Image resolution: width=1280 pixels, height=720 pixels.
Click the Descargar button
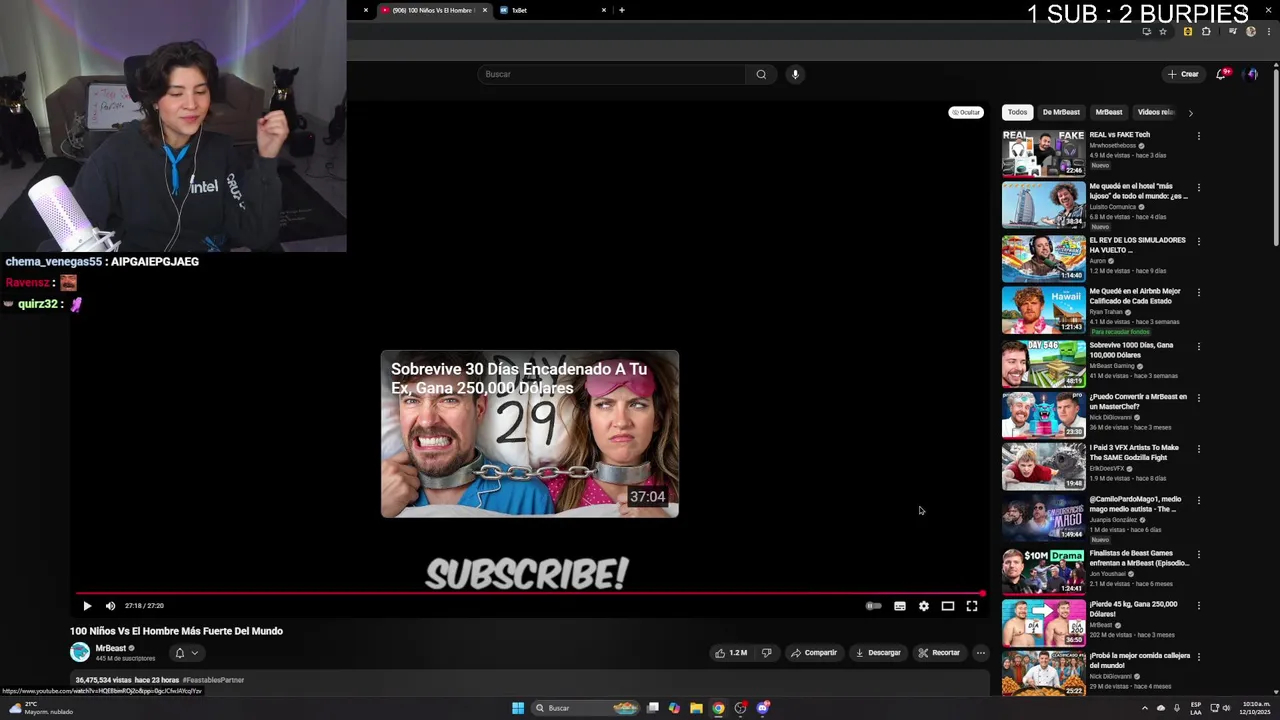[877, 653]
